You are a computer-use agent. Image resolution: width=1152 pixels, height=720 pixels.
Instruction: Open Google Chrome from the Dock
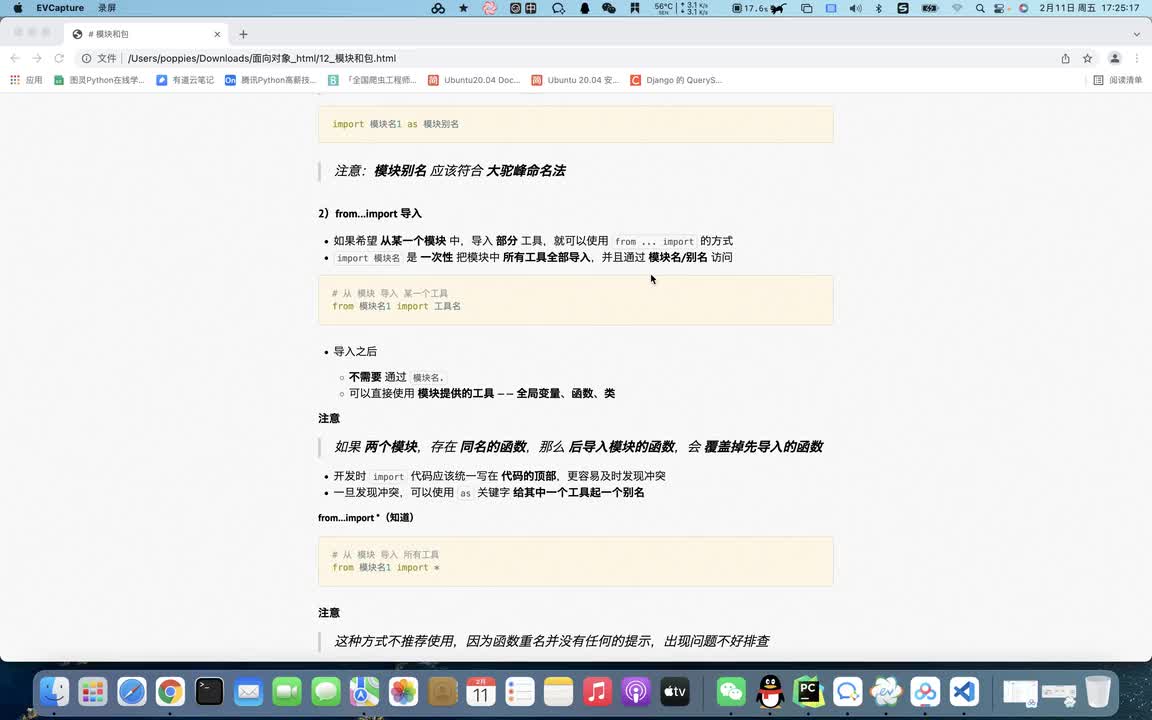170,691
